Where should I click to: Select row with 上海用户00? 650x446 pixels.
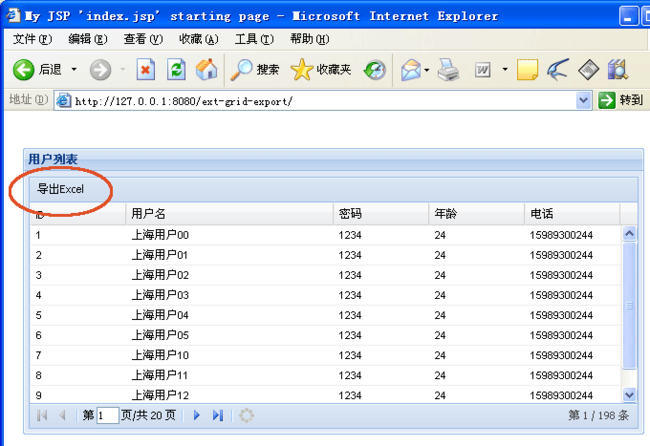point(325,235)
